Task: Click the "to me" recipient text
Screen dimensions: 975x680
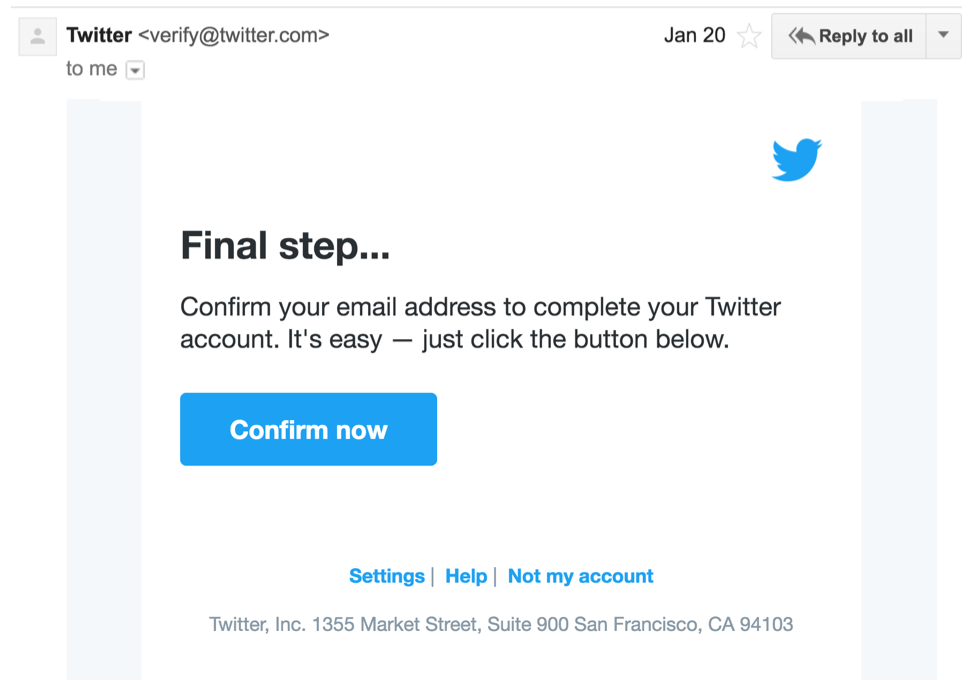Action: 91,69
